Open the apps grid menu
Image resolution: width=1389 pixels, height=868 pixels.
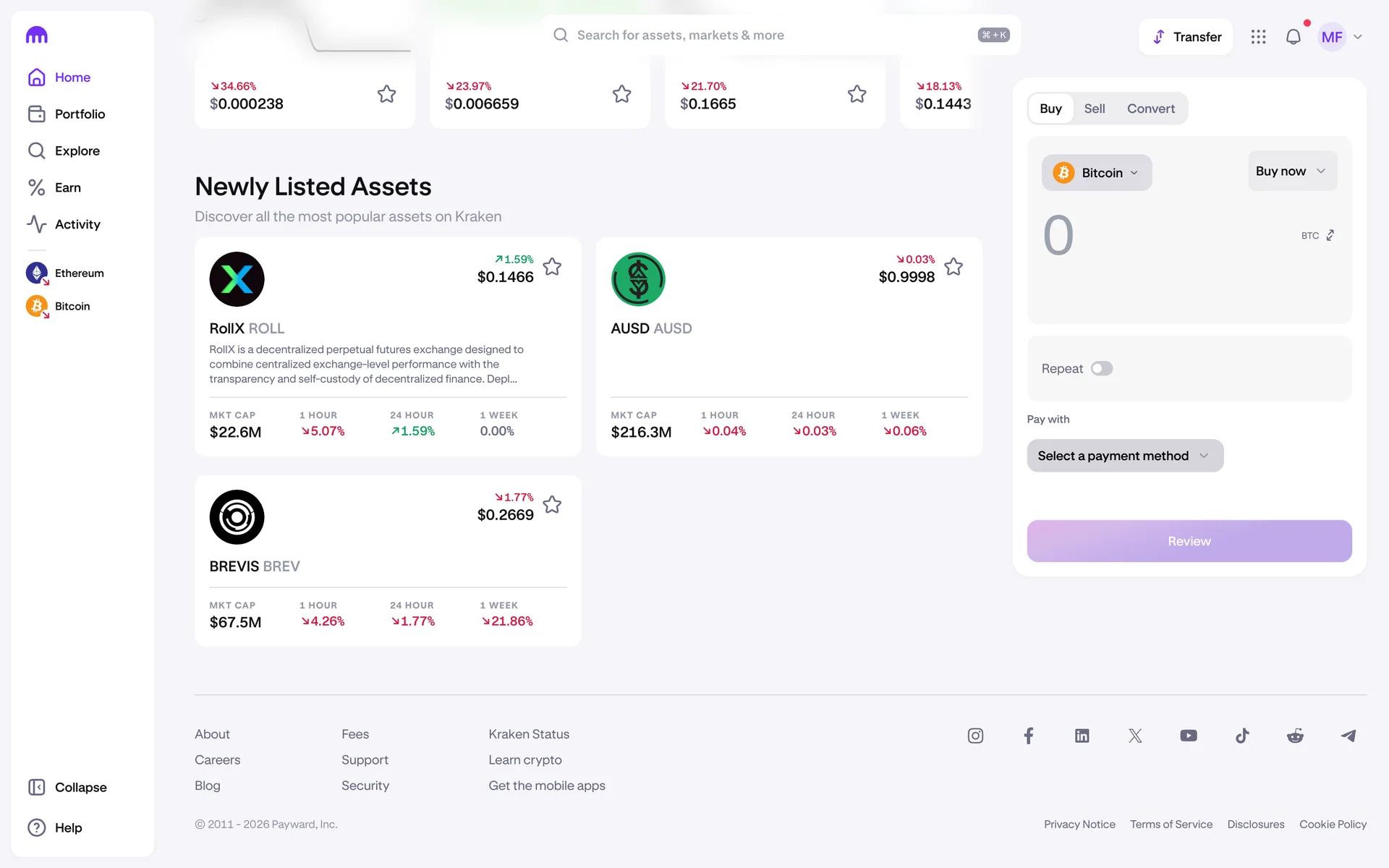point(1258,37)
